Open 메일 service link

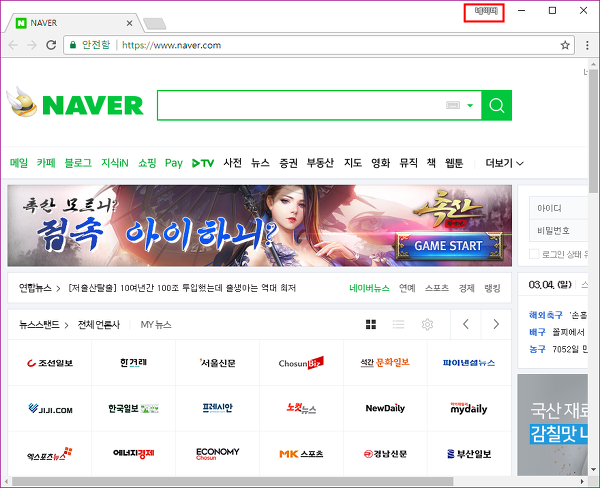[19, 163]
